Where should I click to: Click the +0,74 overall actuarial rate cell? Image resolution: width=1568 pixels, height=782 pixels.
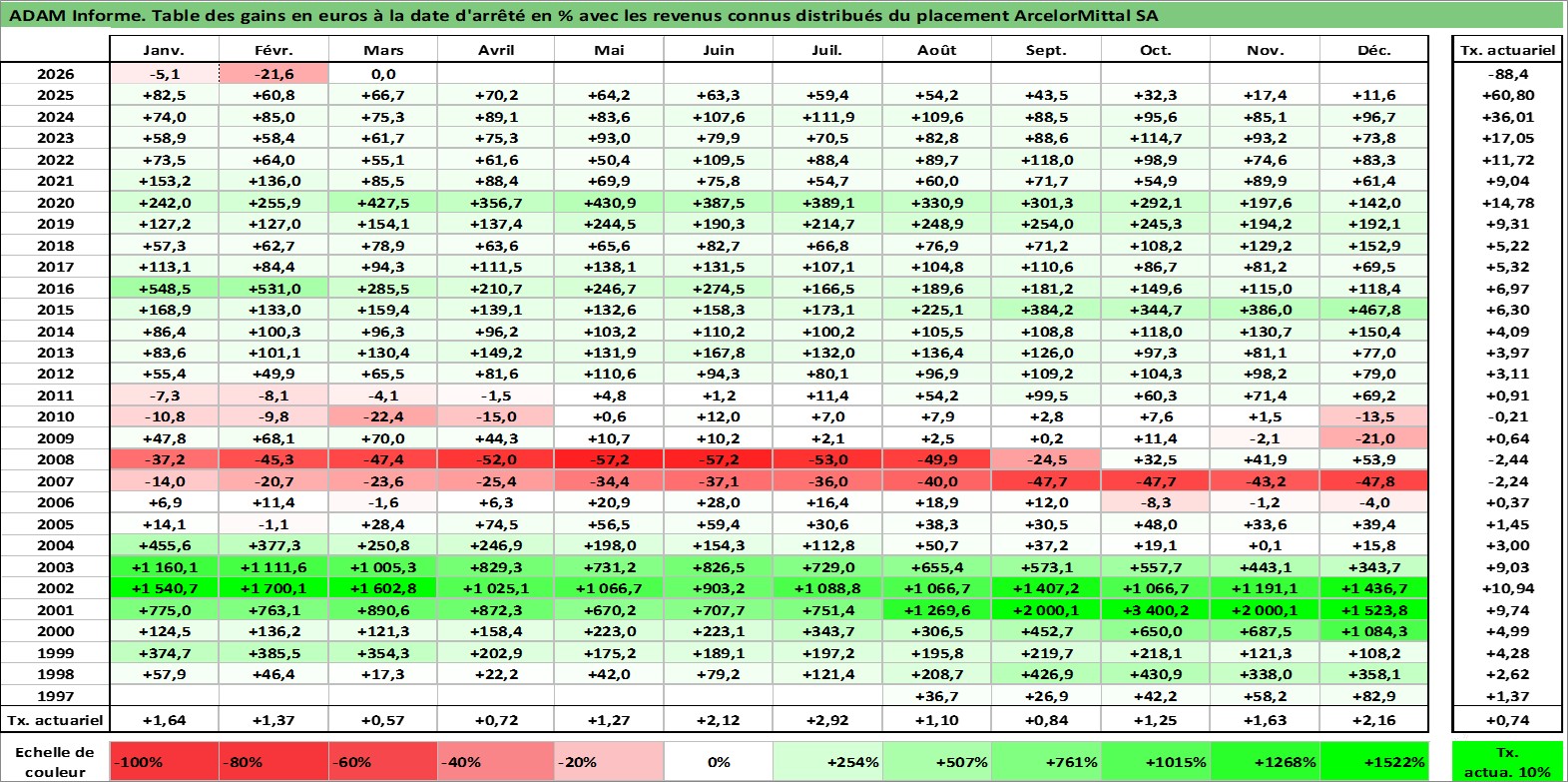click(x=1507, y=719)
